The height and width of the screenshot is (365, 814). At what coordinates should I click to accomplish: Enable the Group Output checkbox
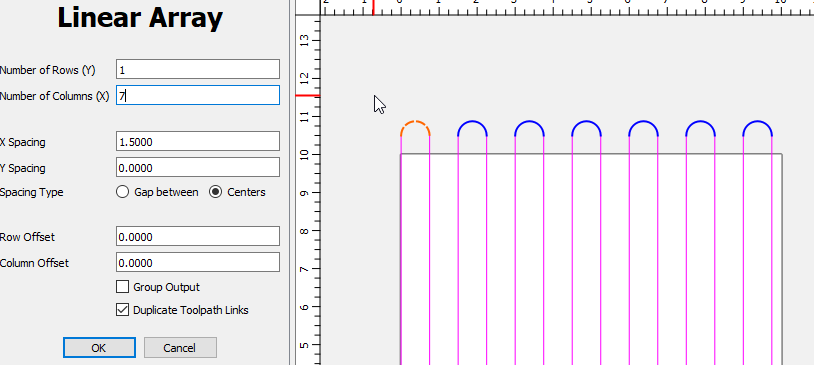click(x=123, y=287)
